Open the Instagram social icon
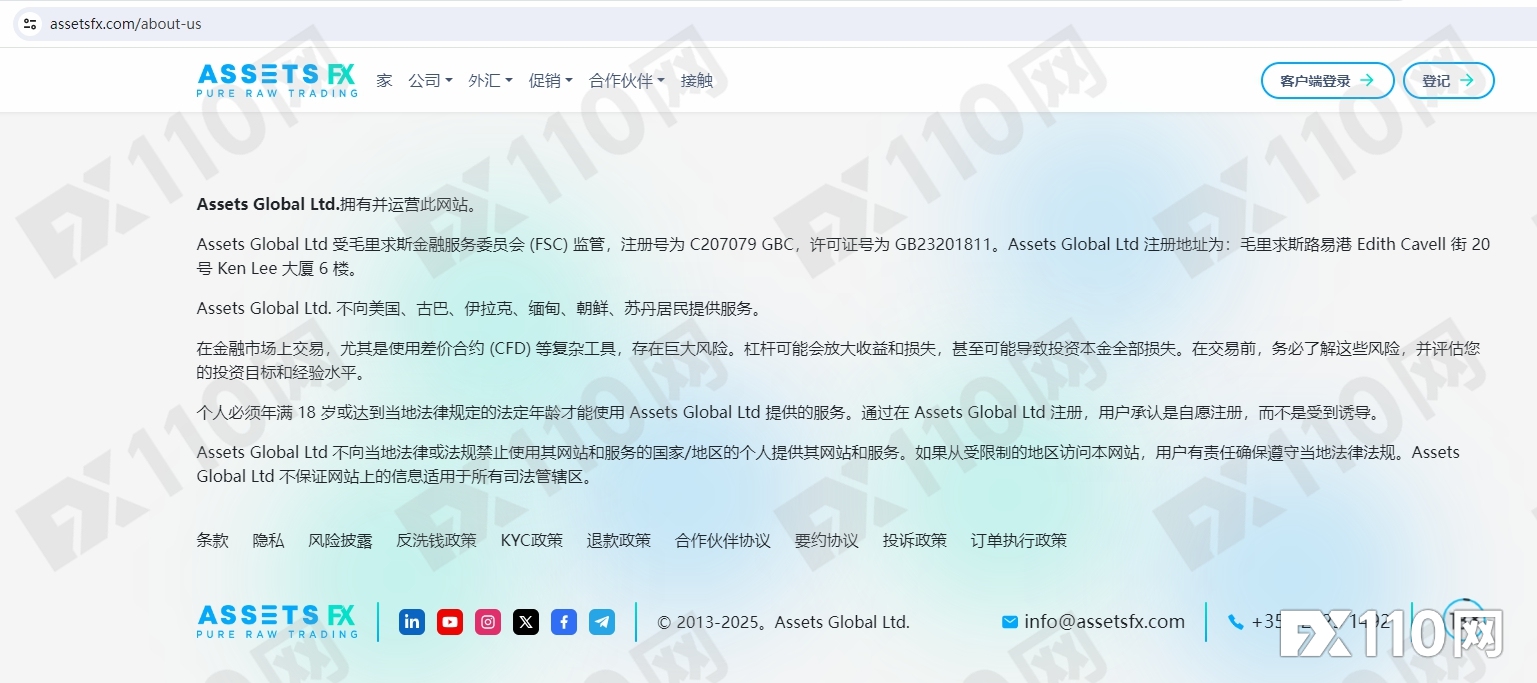The image size is (1537, 683). click(488, 622)
